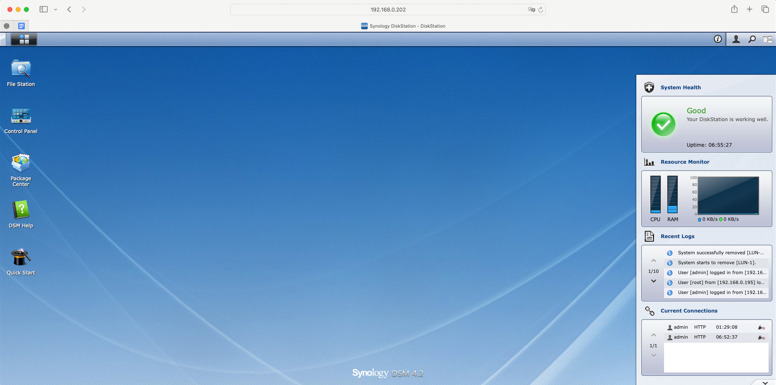Screen dimensions: 776x385
Task: Open the Recent Logs widget title
Action: click(x=678, y=236)
